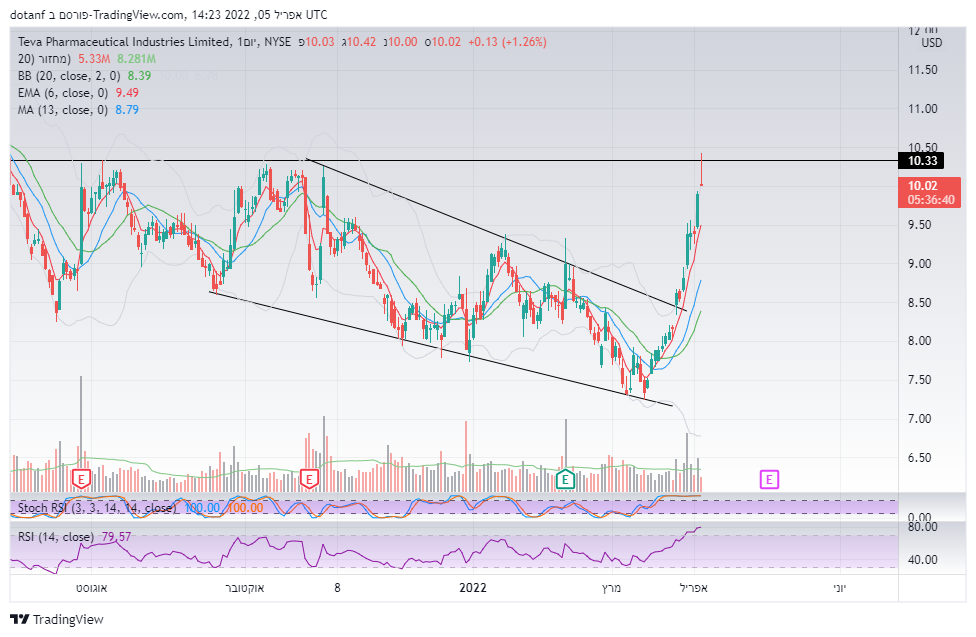
Task: Click the red current price label 10.02
Action: [930, 192]
